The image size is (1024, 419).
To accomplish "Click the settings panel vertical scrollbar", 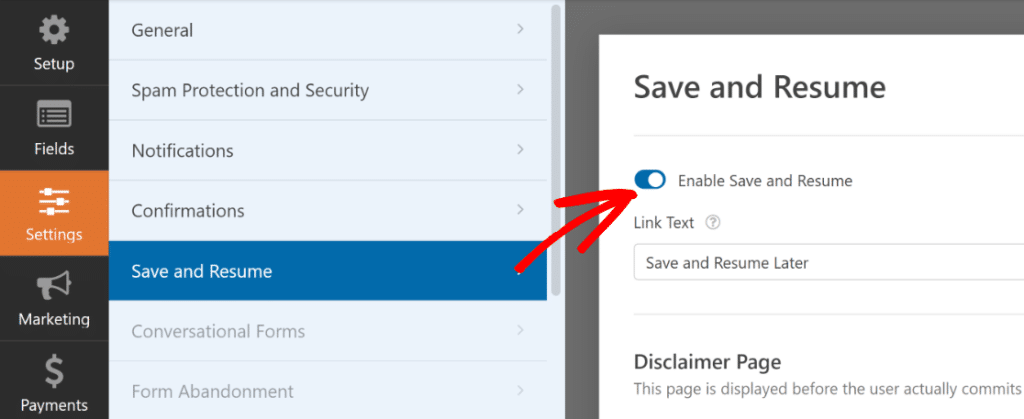I will pos(556,150).
